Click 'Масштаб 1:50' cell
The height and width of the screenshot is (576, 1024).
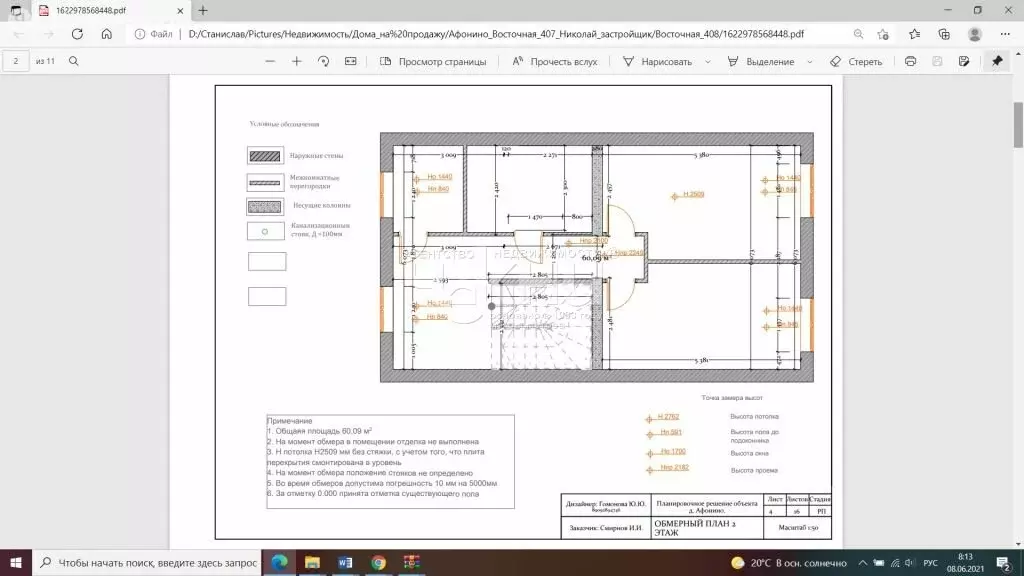[797, 527]
